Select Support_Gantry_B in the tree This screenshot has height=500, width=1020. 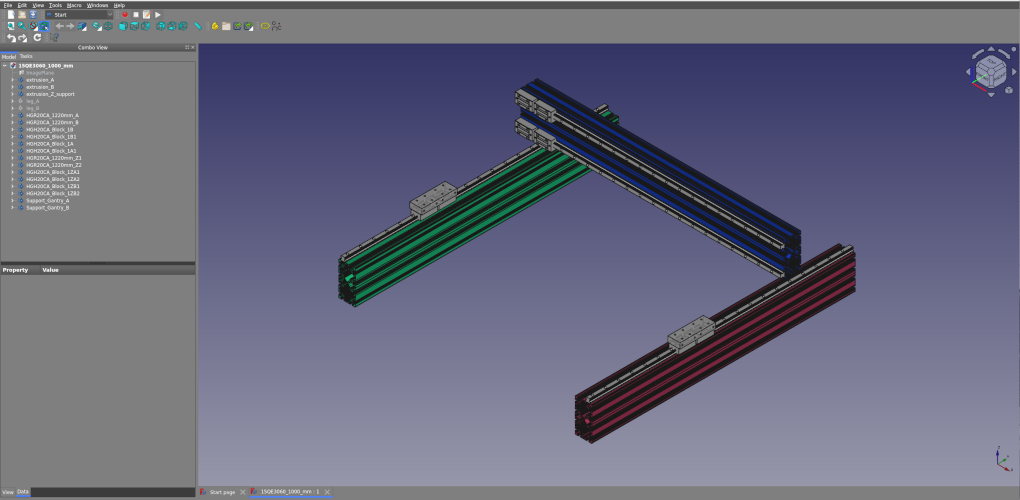click(47, 207)
